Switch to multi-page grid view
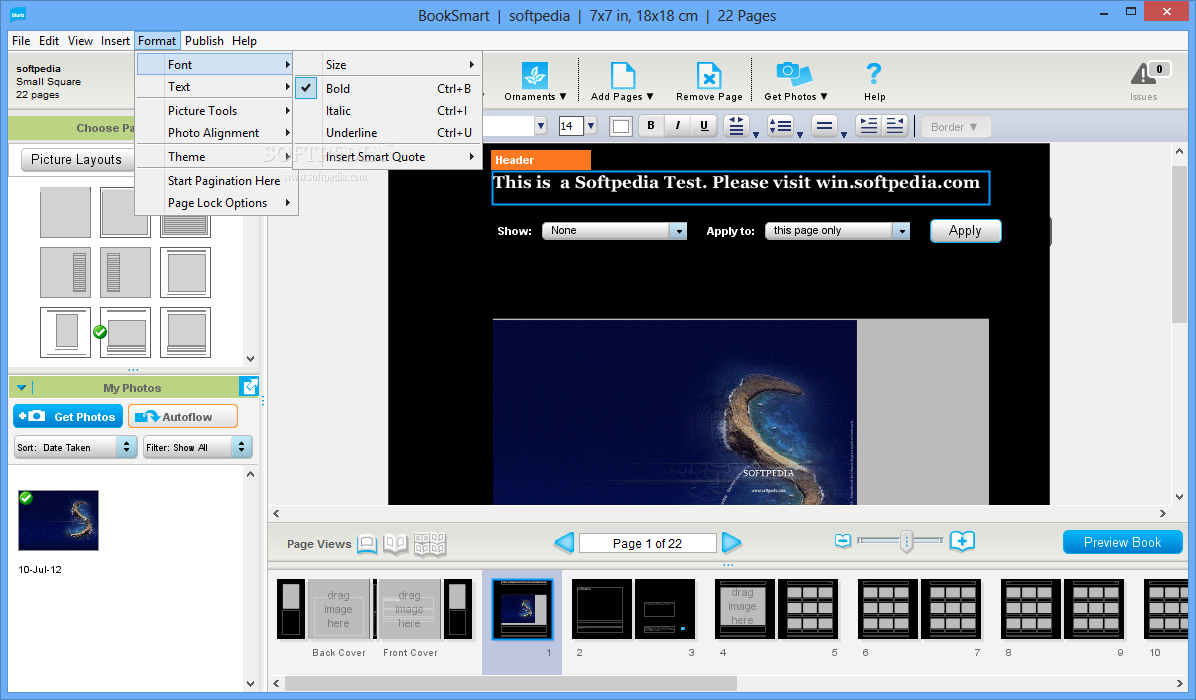The height and width of the screenshot is (700, 1196). [429, 544]
